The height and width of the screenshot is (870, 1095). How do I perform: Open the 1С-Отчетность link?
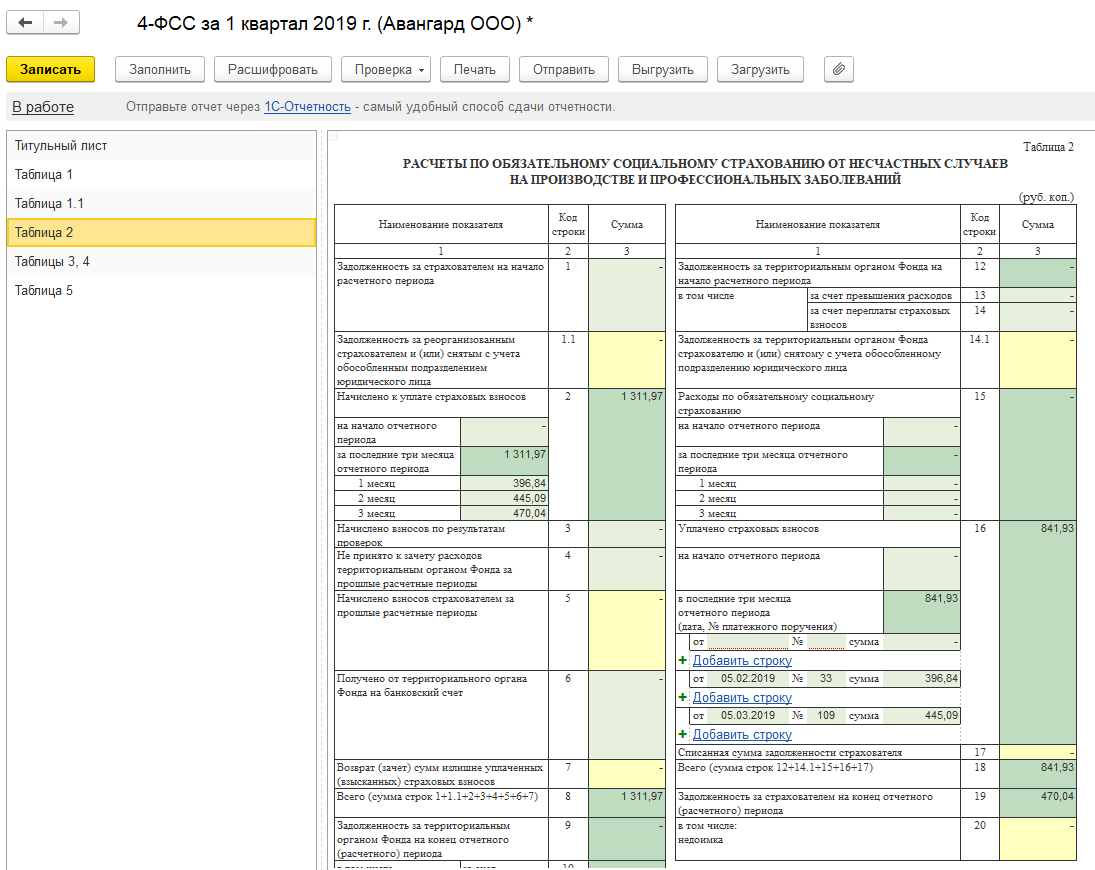pos(307,107)
